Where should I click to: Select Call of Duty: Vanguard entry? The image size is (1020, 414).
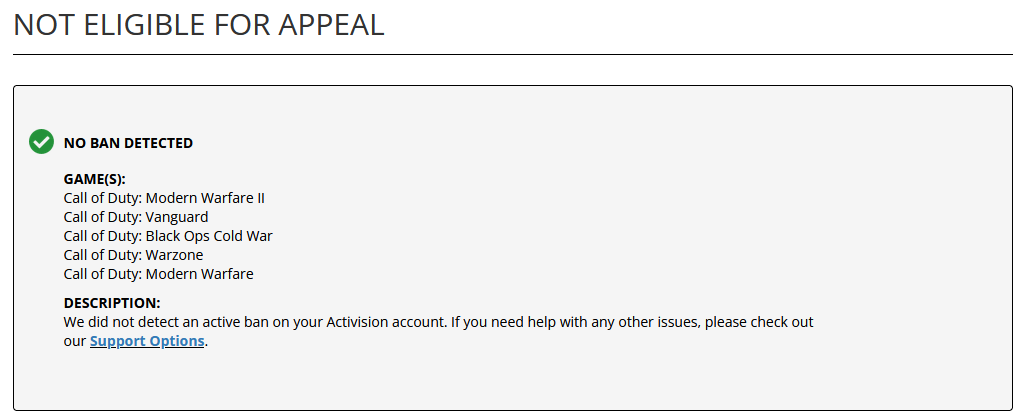136,217
